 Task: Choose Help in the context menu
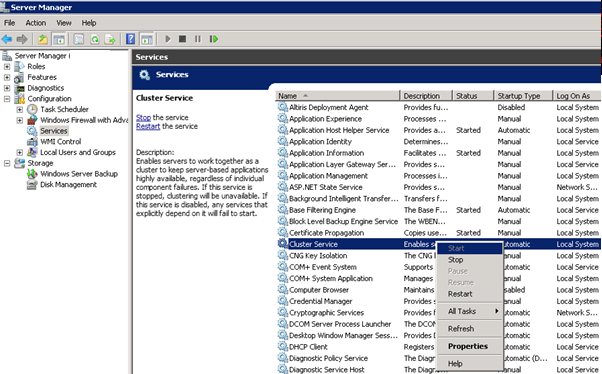coord(470,364)
